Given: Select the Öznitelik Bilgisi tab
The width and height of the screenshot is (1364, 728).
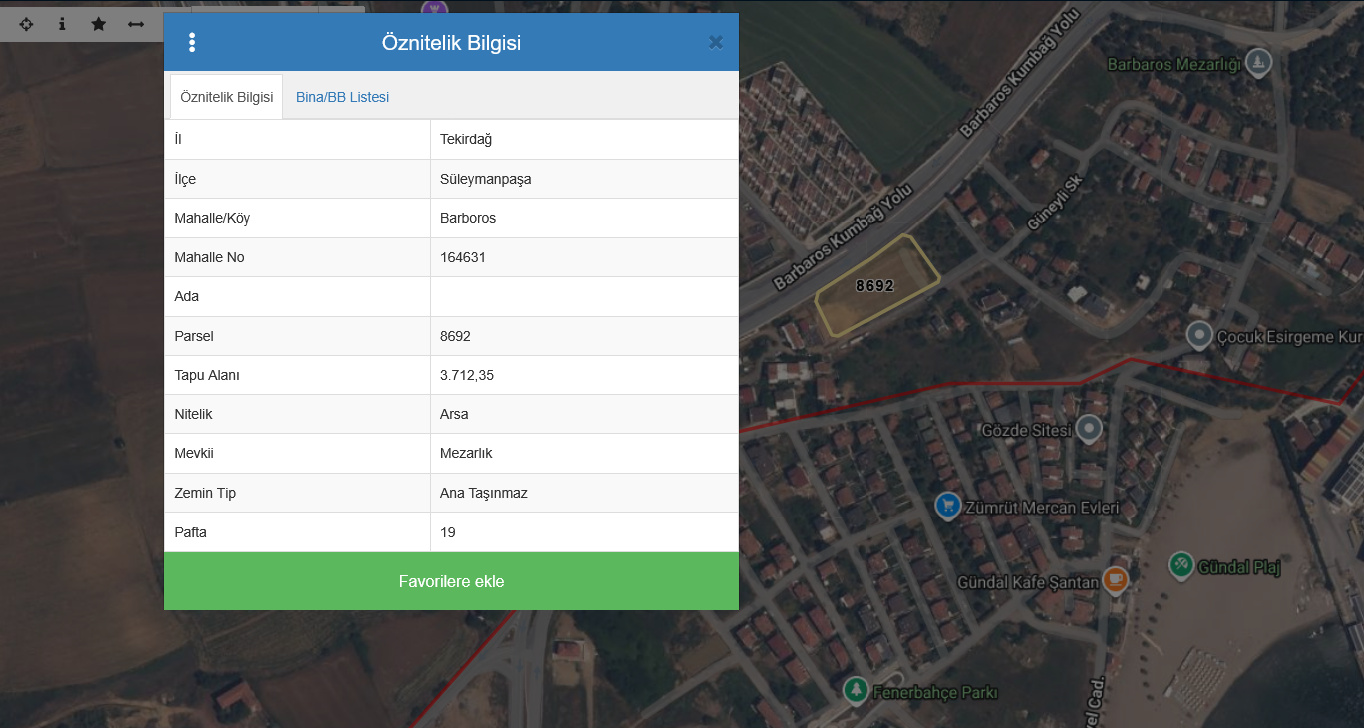Looking at the screenshot, I should pyautogui.click(x=226, y=97).
